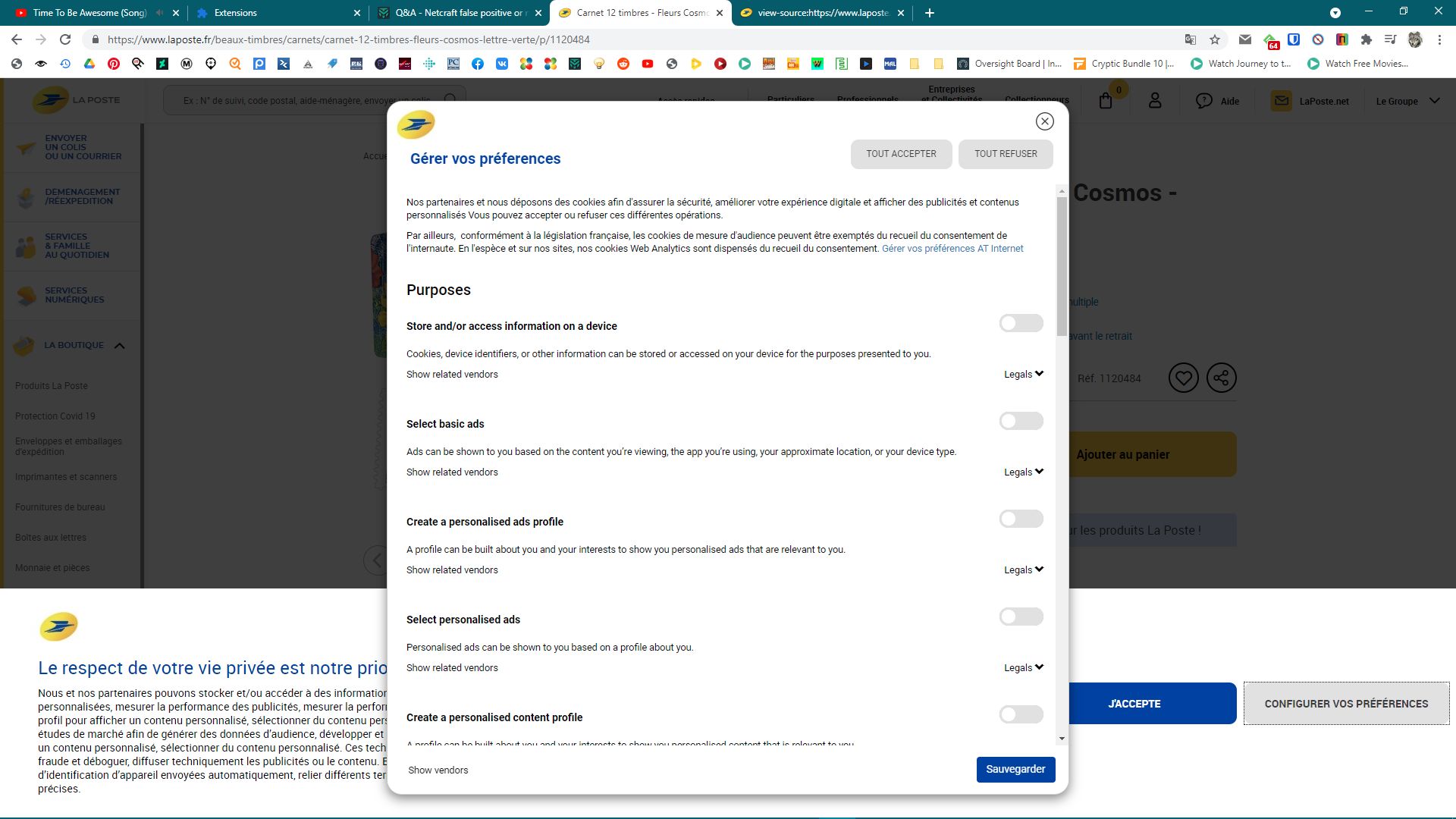Click the share product icon

coord(1221,378)
